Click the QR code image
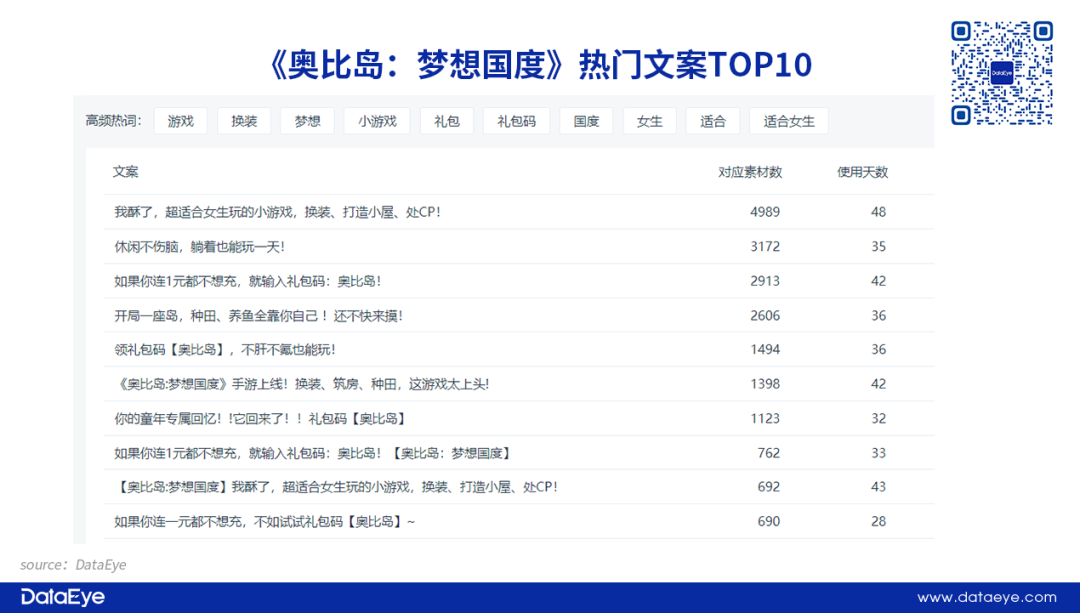The height and width of the screenshot is (613, 1080). point(1001,73)
